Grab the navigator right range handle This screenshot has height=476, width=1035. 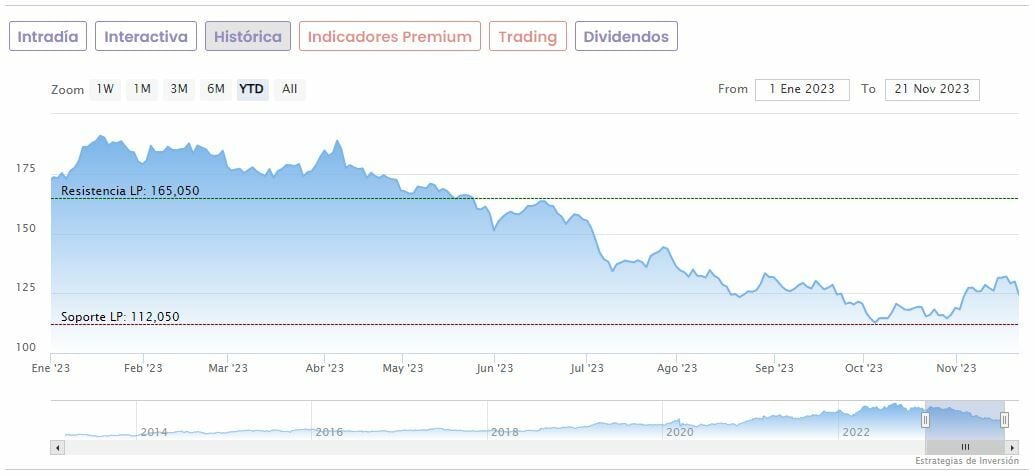[1004, 420]
